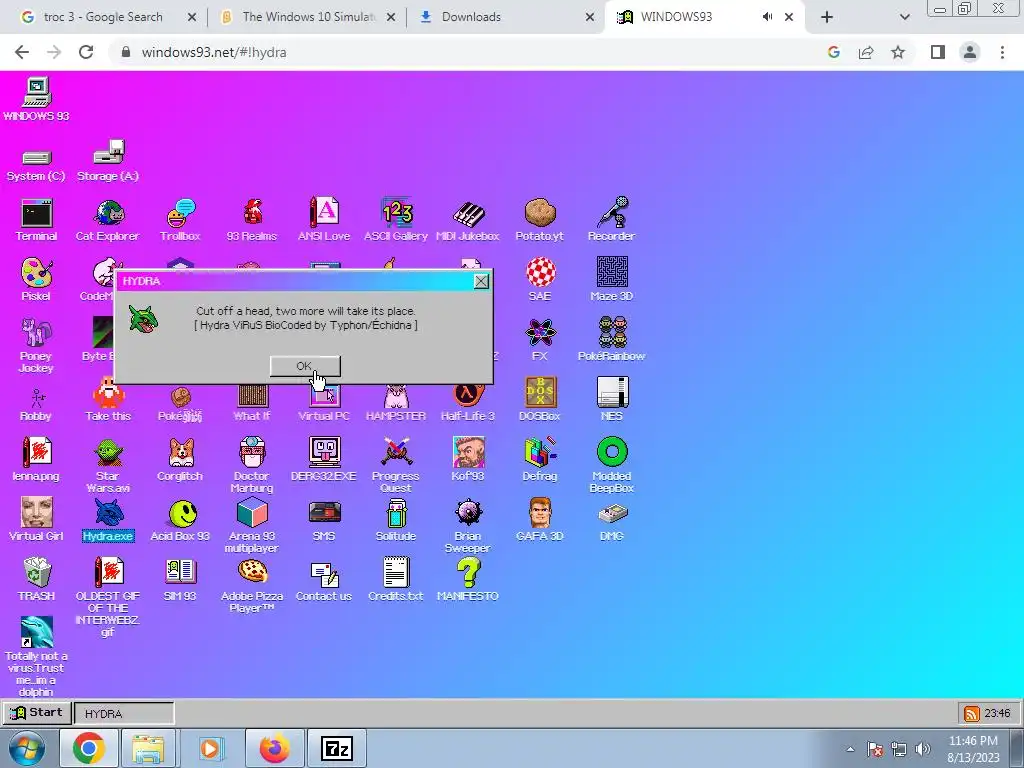Open the Poney Jockey icon
Viewport: 1024px width, 768px height.
[36, 345]
